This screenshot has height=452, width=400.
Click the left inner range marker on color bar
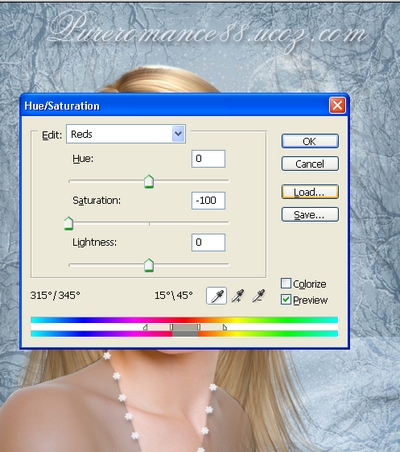(x=171, y=327)
